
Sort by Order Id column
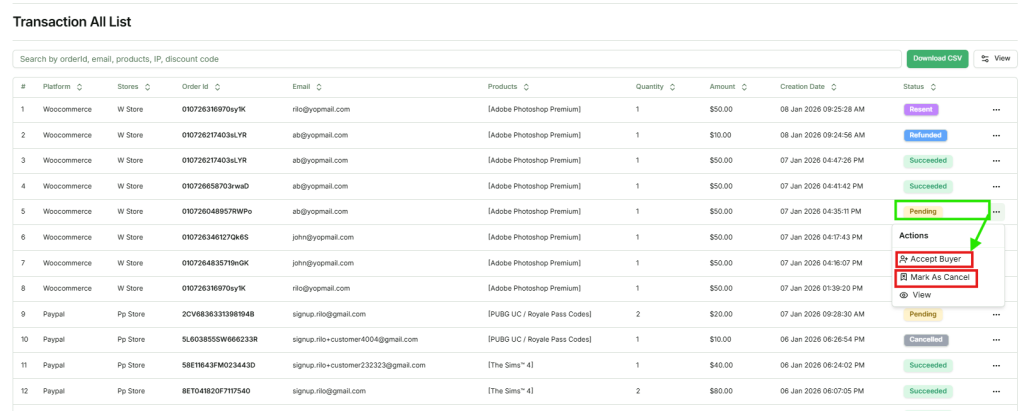218,87
